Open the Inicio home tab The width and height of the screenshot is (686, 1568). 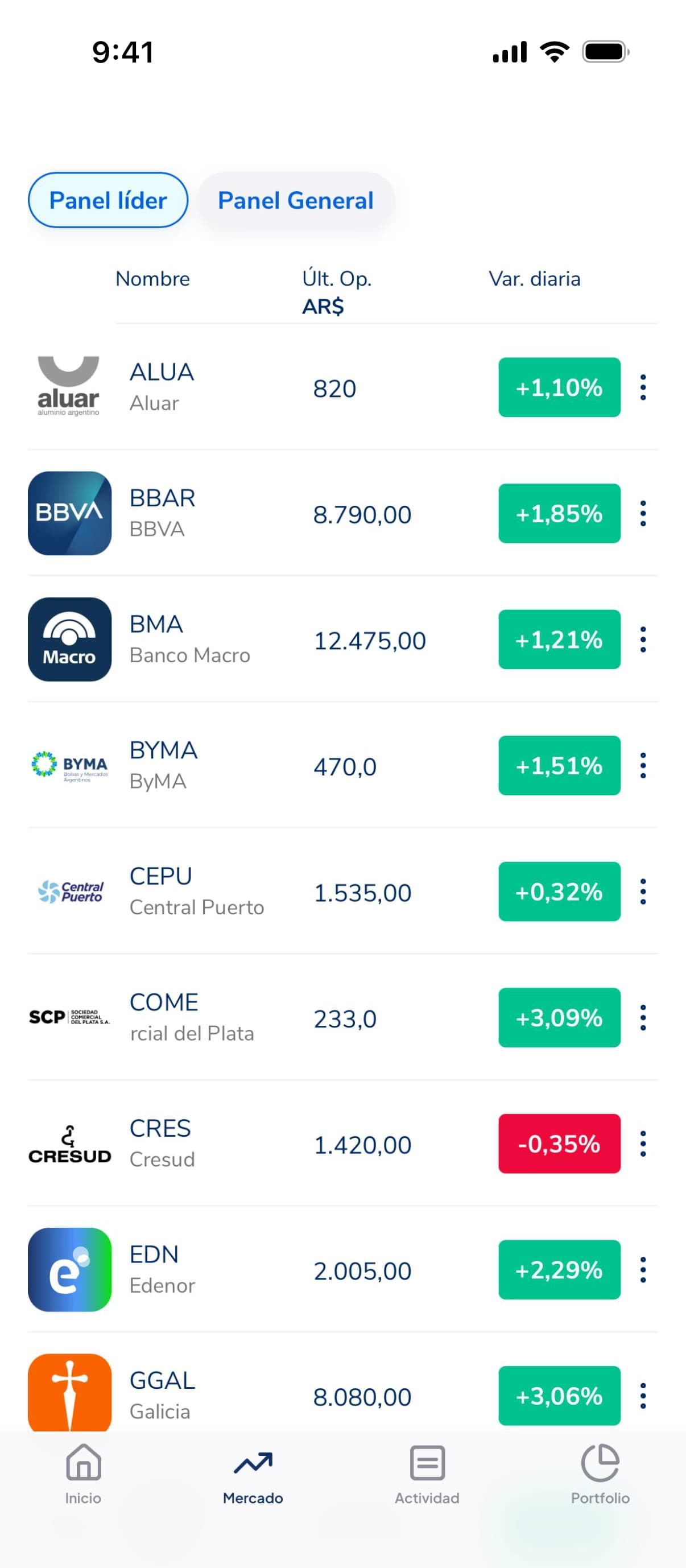84,1473
